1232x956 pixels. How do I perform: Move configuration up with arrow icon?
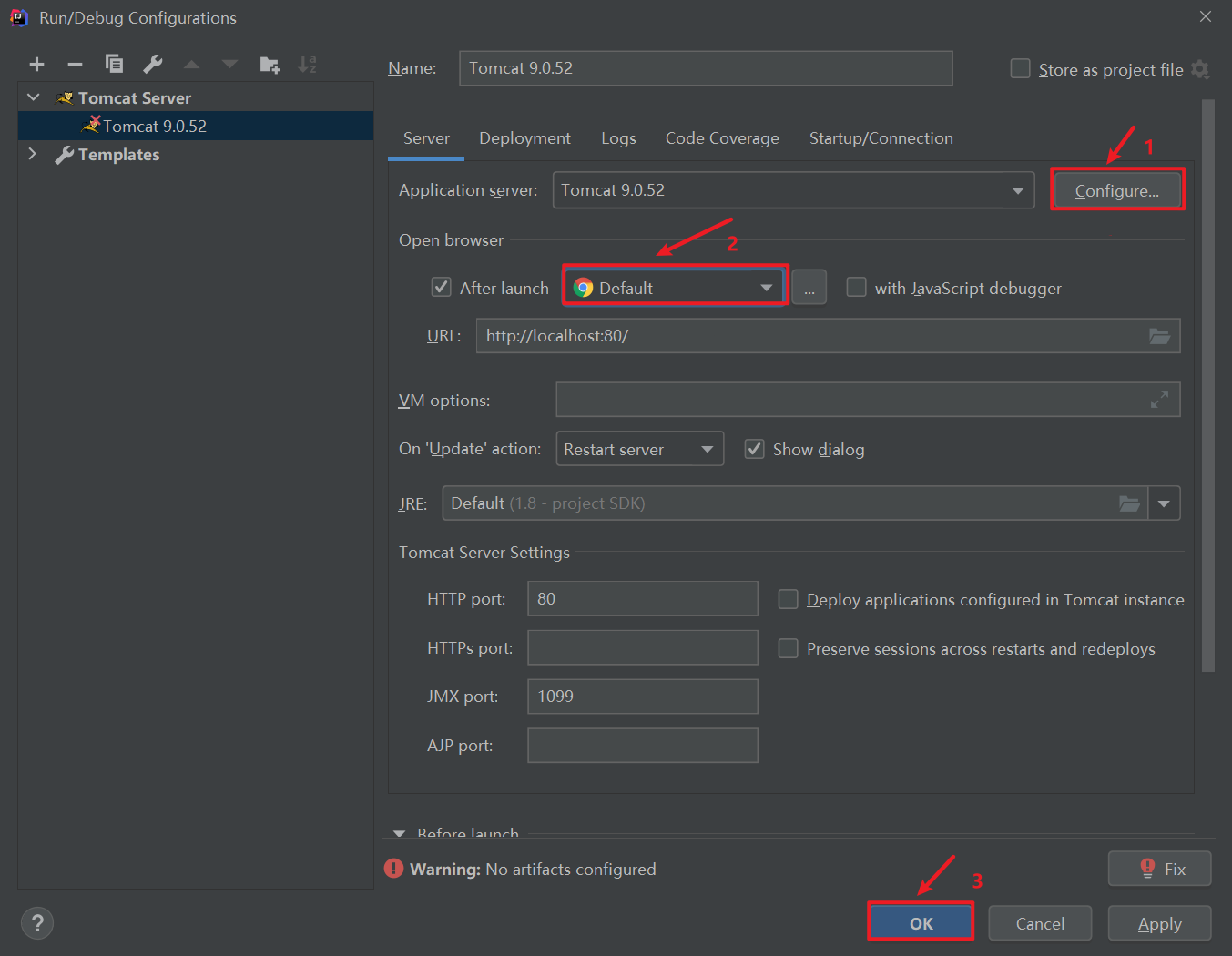pos(191,65)
